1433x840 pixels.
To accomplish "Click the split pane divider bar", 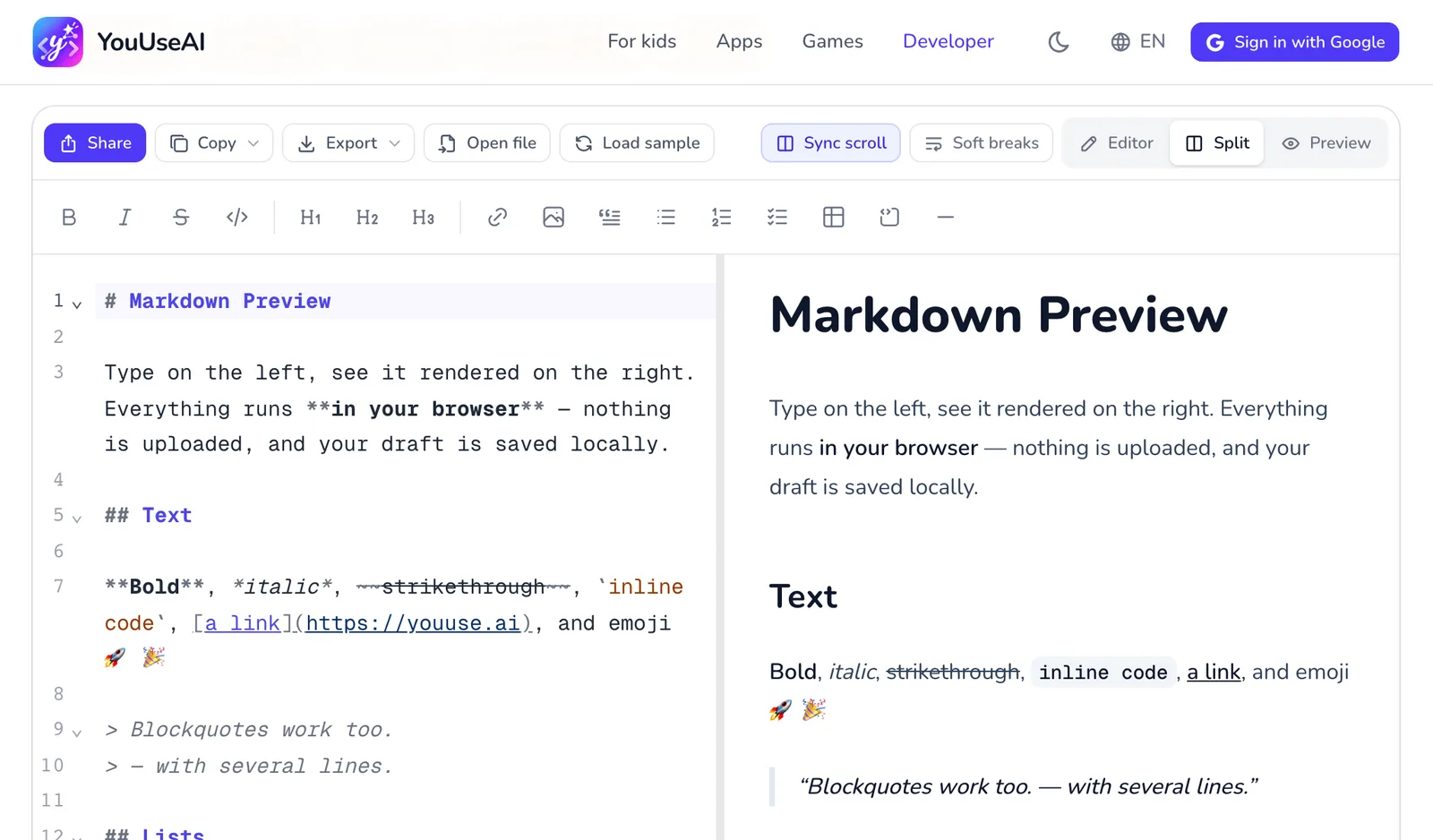I will tap(720, 547).
